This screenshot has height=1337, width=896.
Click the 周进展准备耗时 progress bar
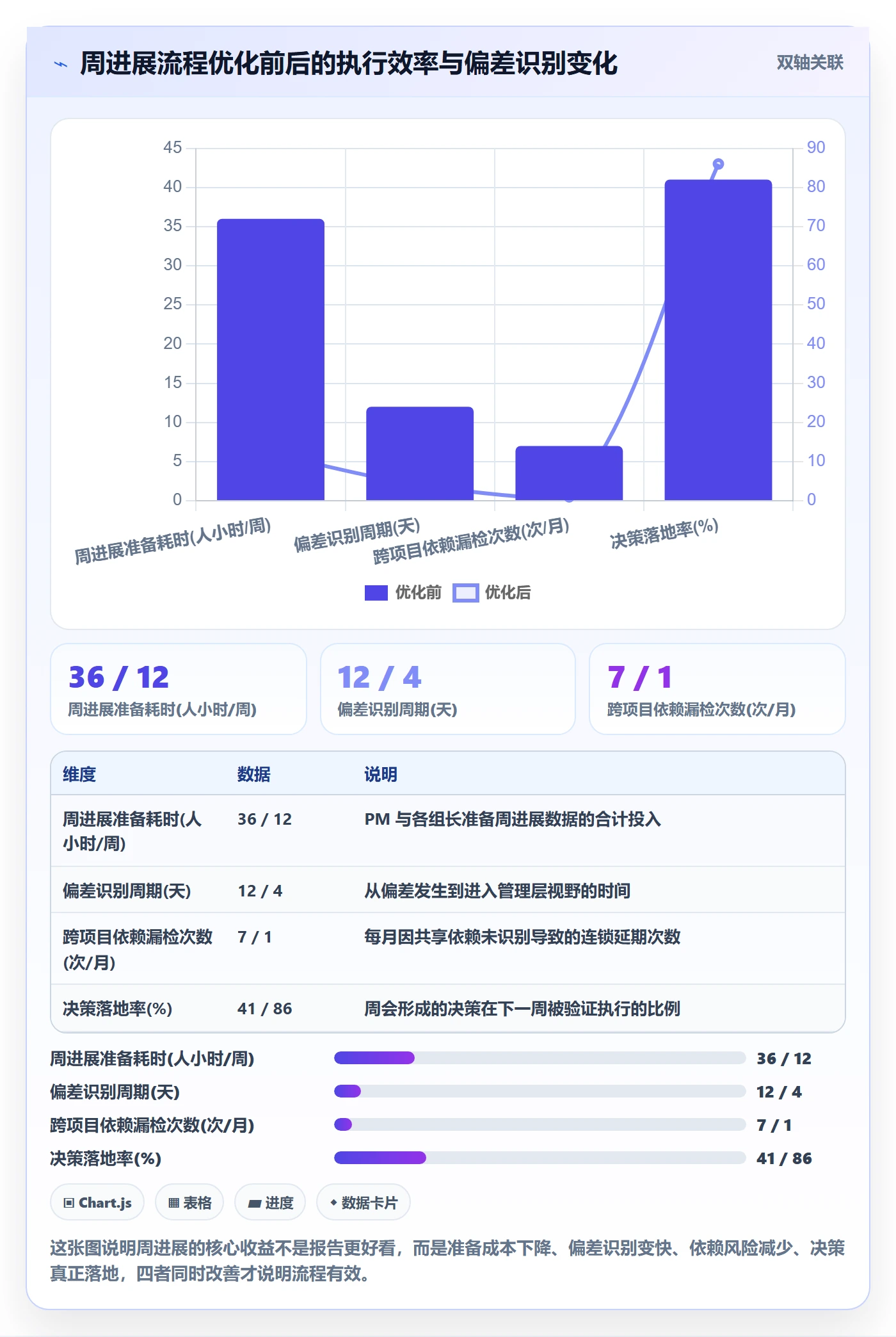pyautogui.click(x=540, y=1058)
